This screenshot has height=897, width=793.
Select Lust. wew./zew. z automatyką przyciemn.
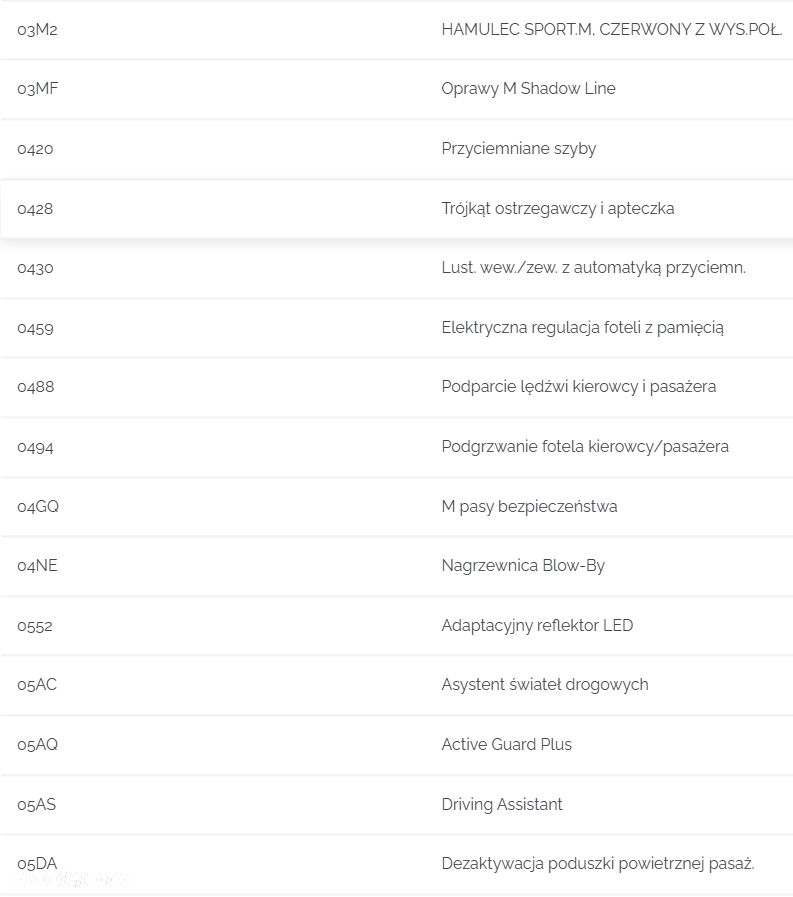[x=593, y=268]
